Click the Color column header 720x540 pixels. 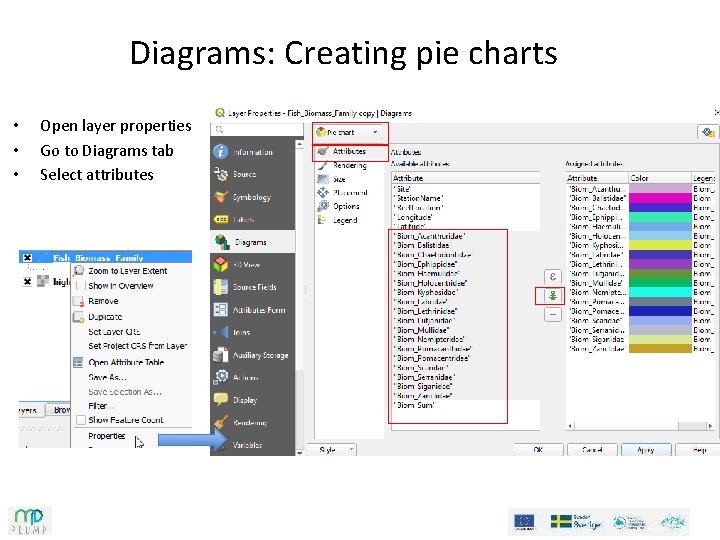click(x=659, y=178)
